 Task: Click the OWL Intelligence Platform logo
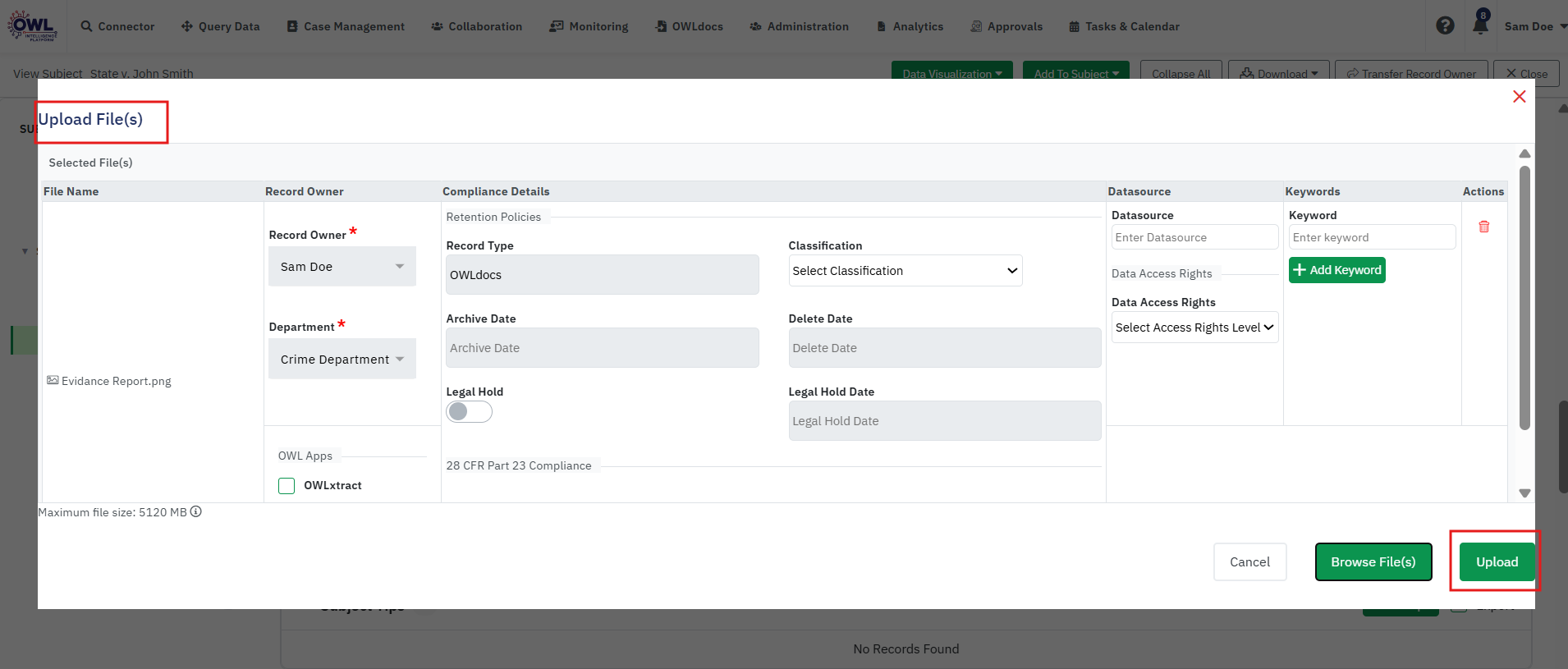click(x=33, y=25)
